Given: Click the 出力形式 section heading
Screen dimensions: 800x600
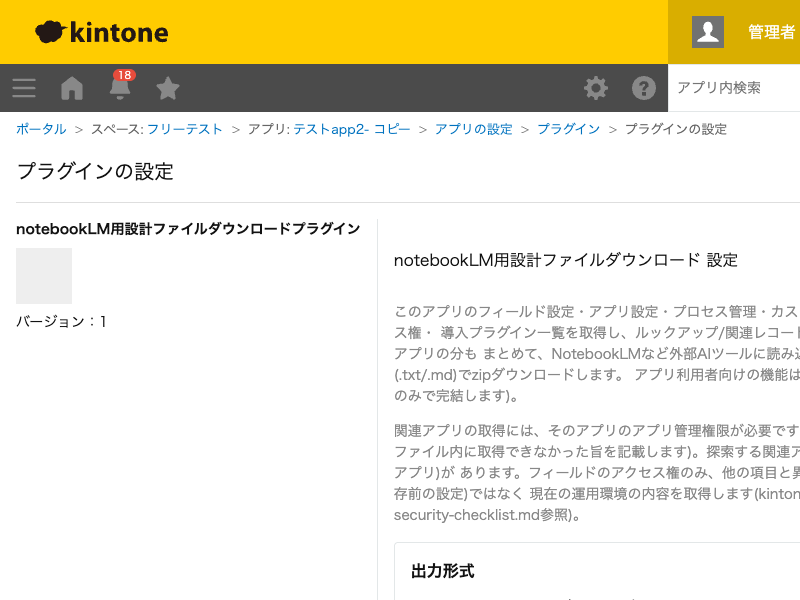Looking at the screenshot, I should click(x=443, y=571).
